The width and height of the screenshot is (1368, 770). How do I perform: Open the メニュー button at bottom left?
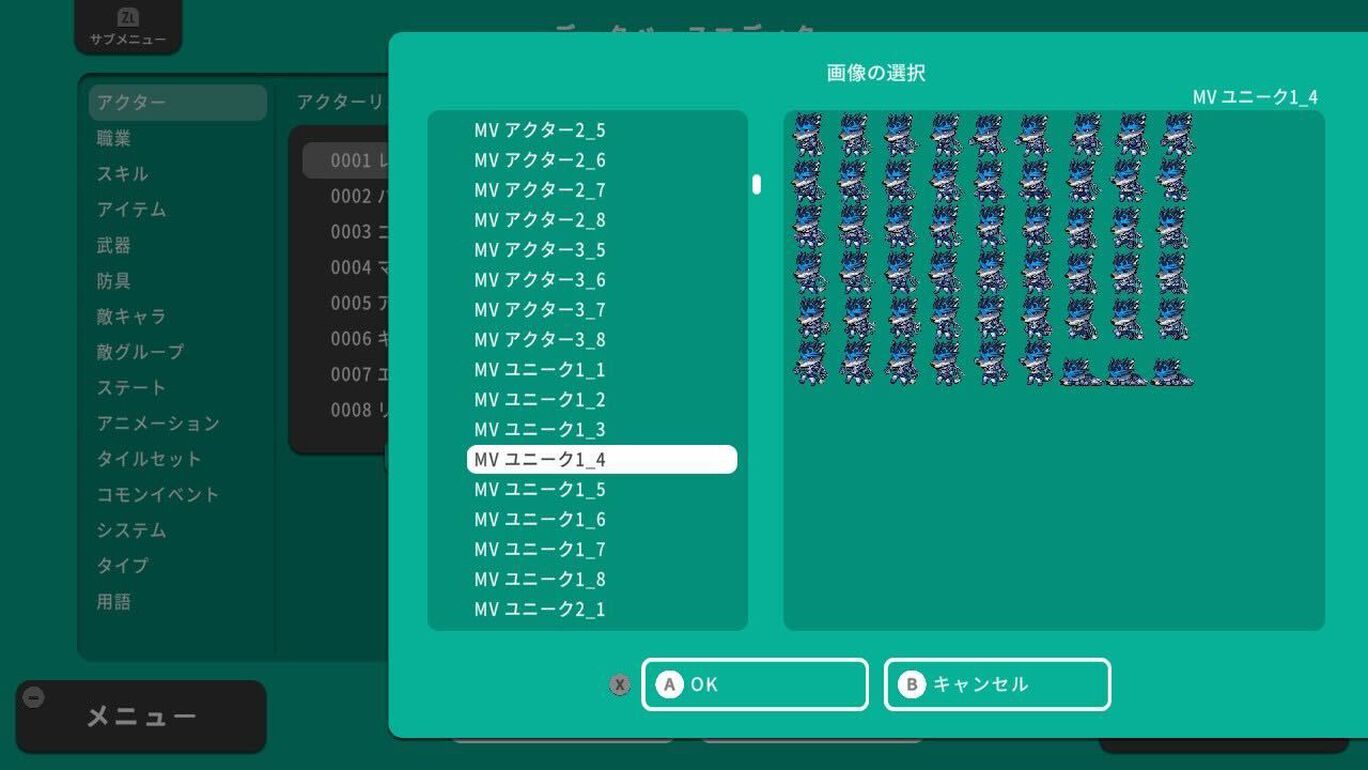141,716
